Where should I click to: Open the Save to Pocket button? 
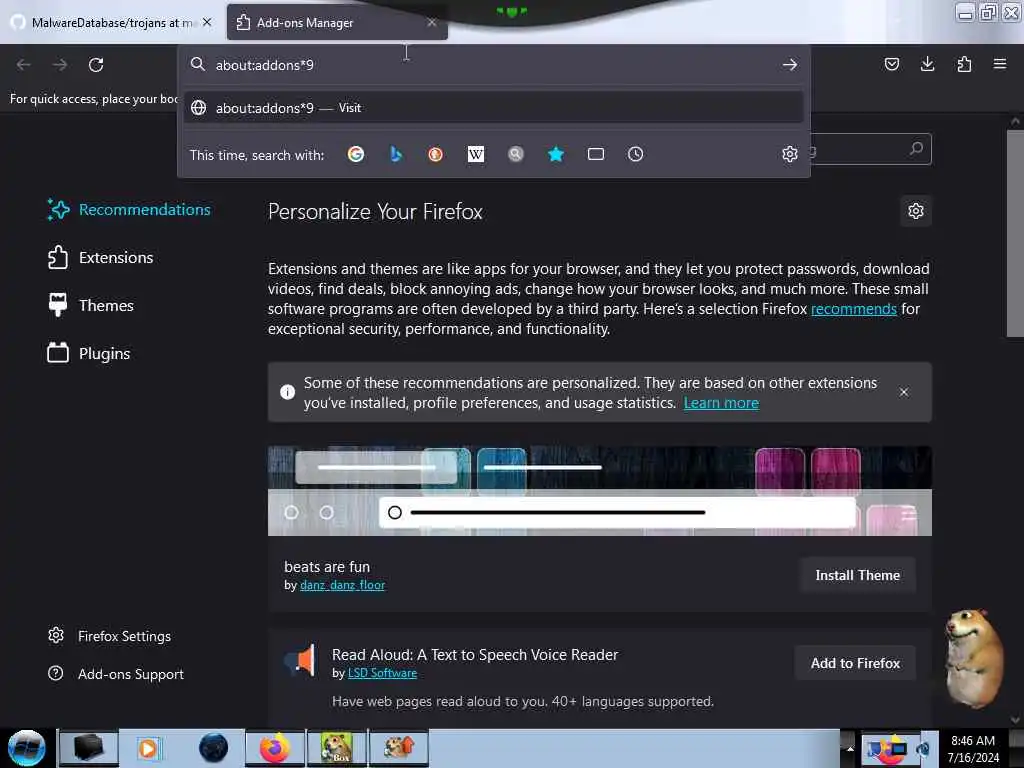coord(891,64)
